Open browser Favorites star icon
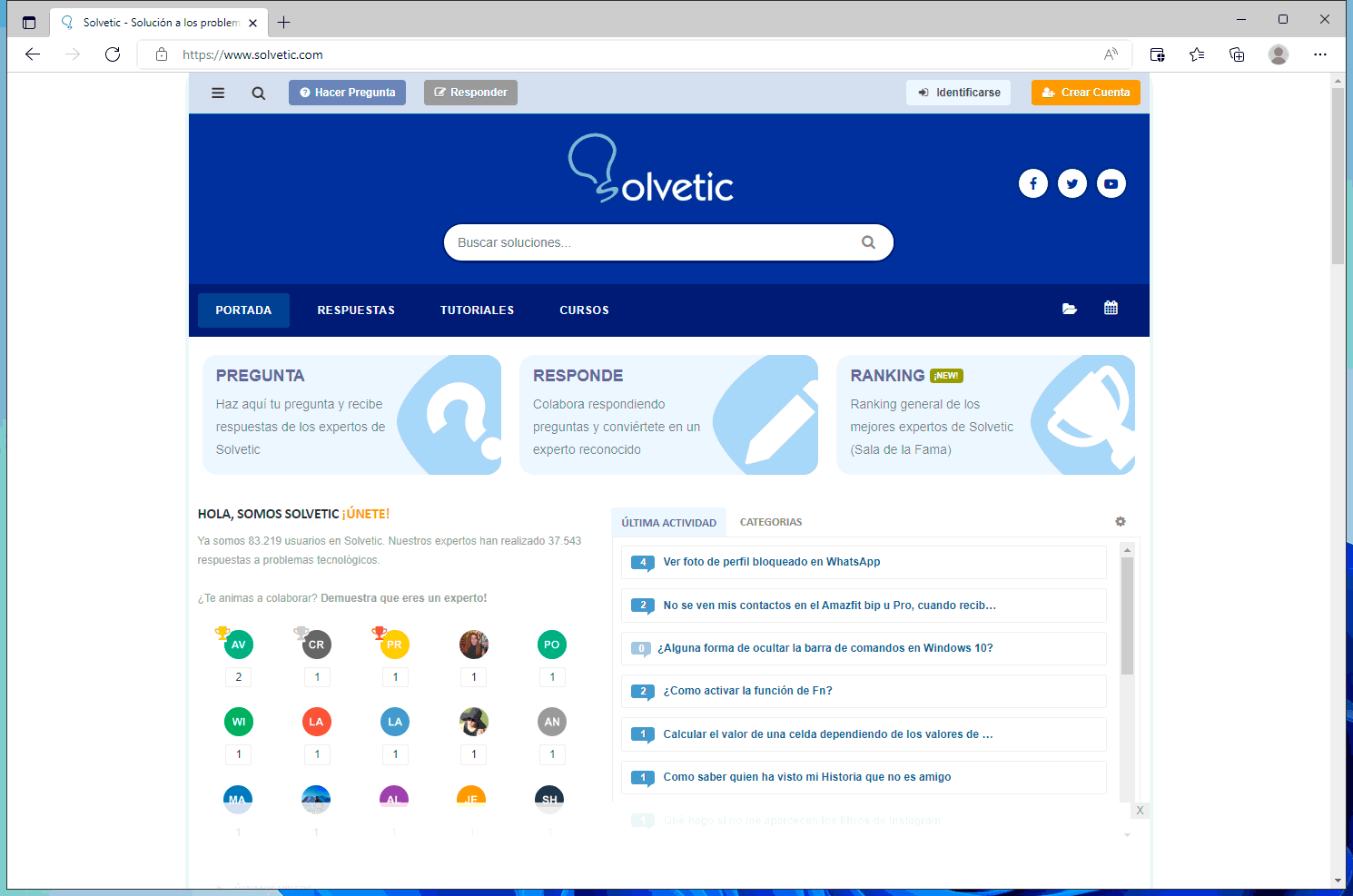 click(1197, 54)
